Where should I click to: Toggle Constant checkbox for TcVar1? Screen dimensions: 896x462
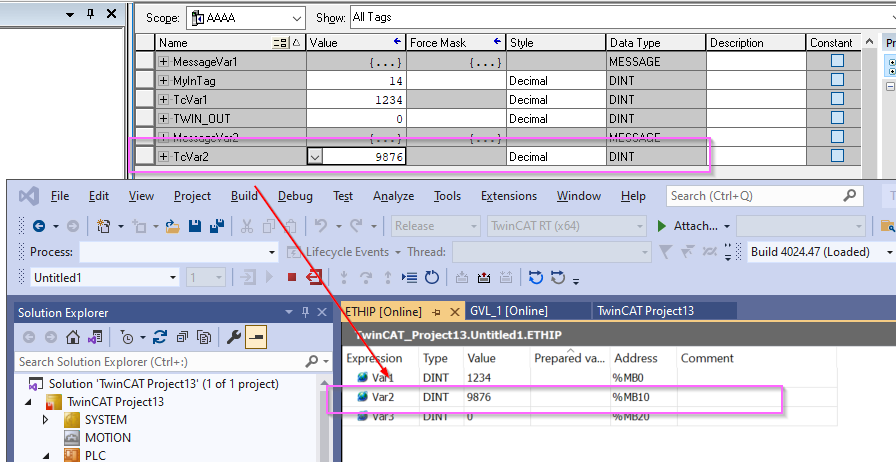pyautogui.click(x=837, y=98)
